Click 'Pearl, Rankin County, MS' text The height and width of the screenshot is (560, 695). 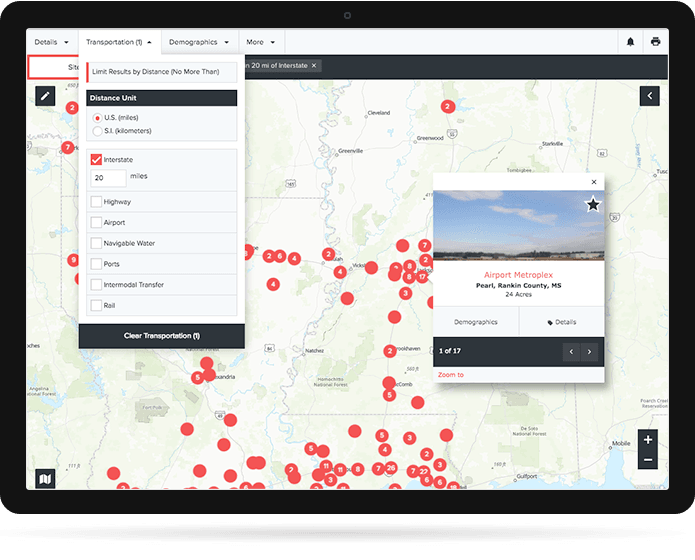[519, 286]
